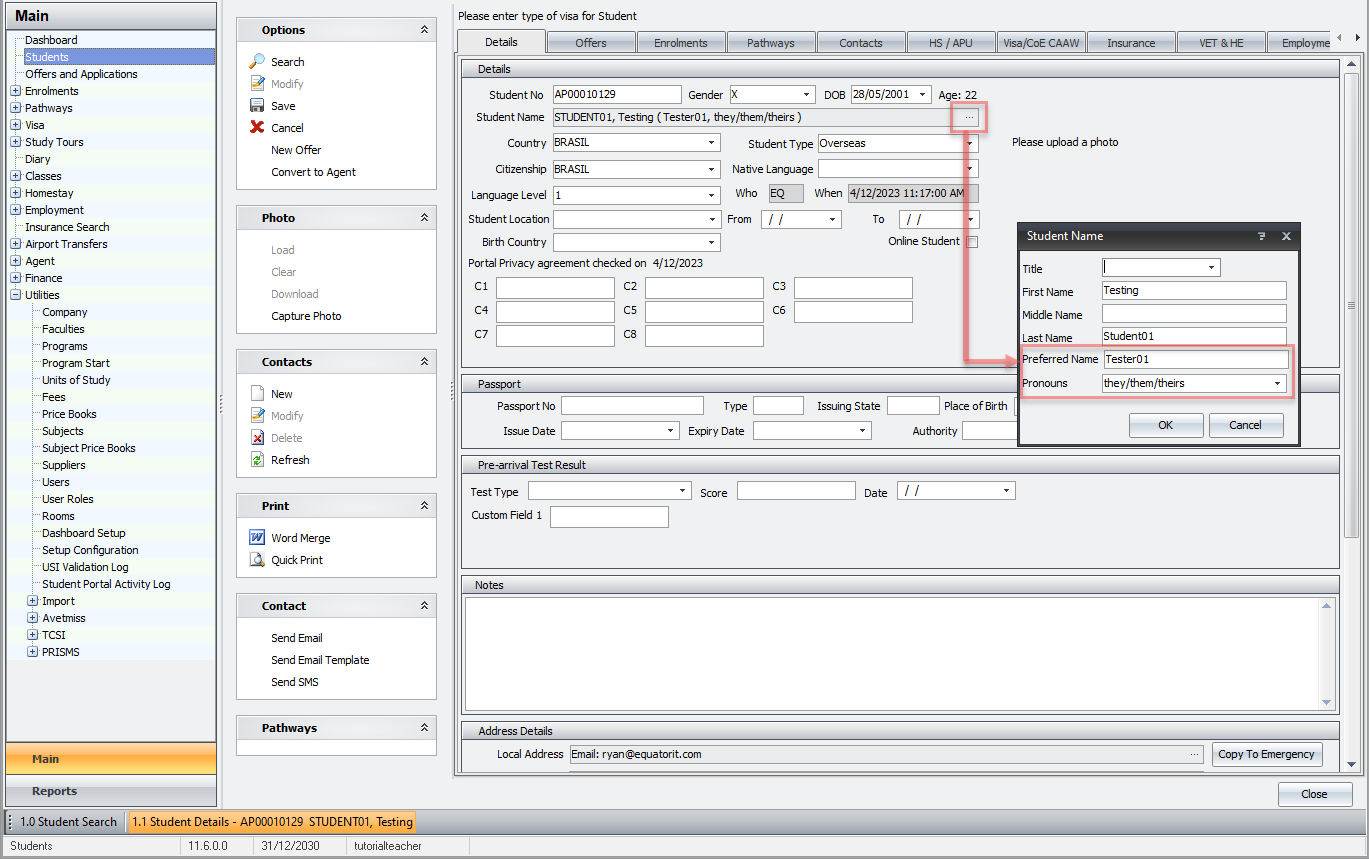Image resolution: width=1369 pixels, height=859 pixels.
Task: Collapse the Utilities tree node
Action: 16,295
